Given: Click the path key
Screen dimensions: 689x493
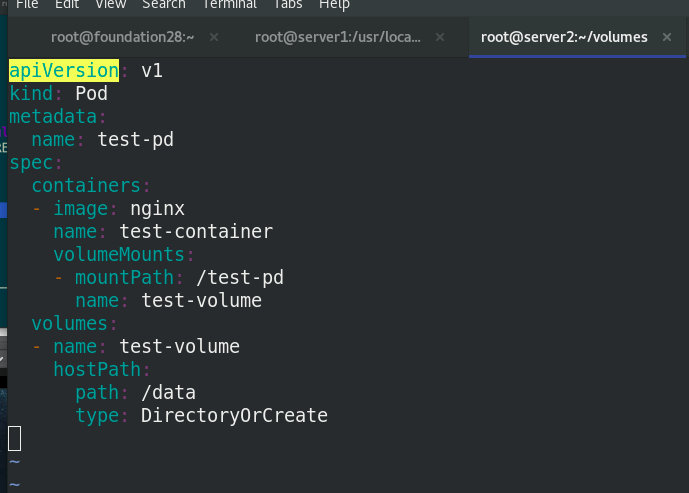Looking at the screenshot, I should tap(97, 393).
